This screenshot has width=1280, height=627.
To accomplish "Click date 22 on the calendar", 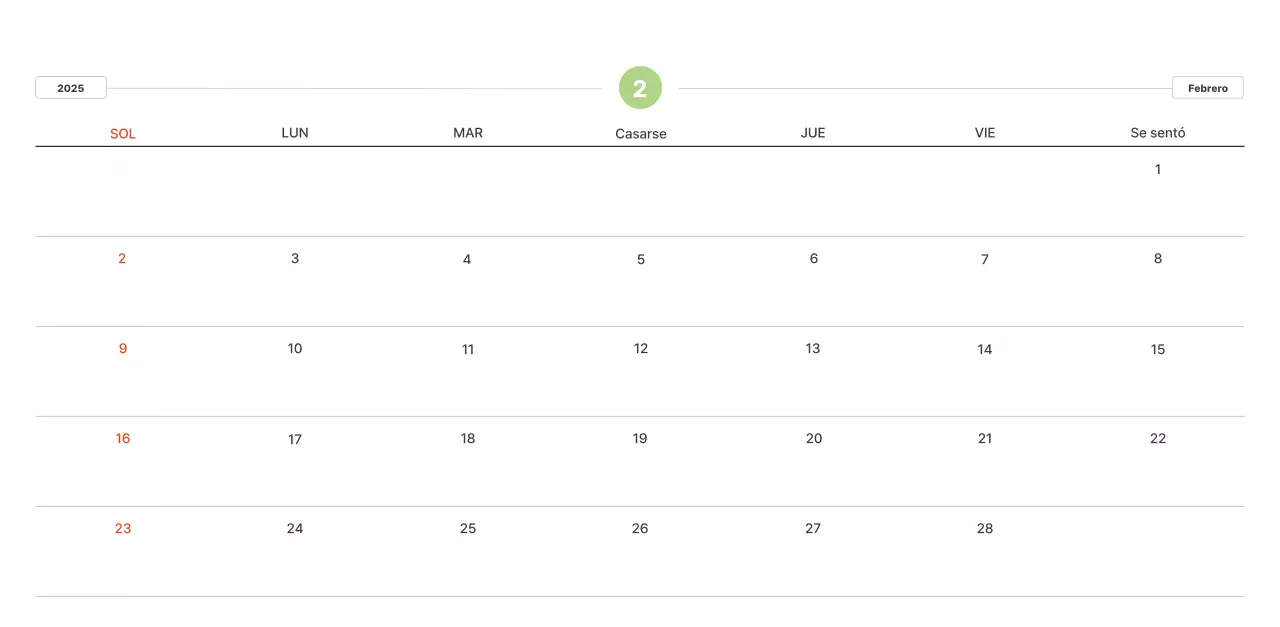I will click(x=1158, y=438).
